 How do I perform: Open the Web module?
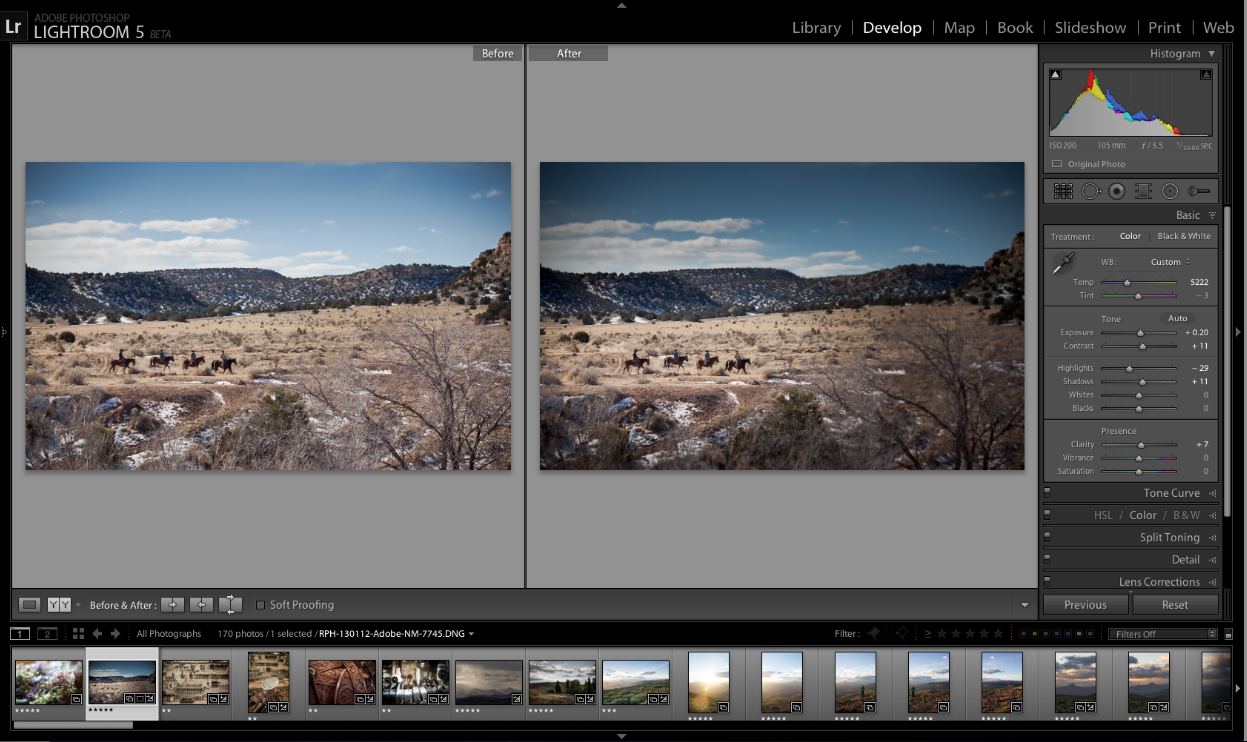1218,28
